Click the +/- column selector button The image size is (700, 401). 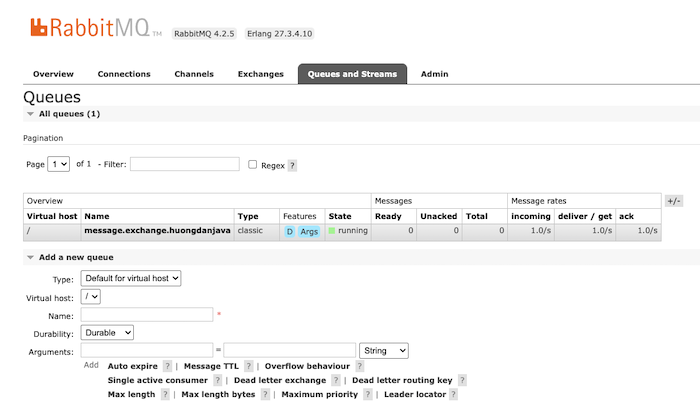pyautogui.click(x=674, y=201)
